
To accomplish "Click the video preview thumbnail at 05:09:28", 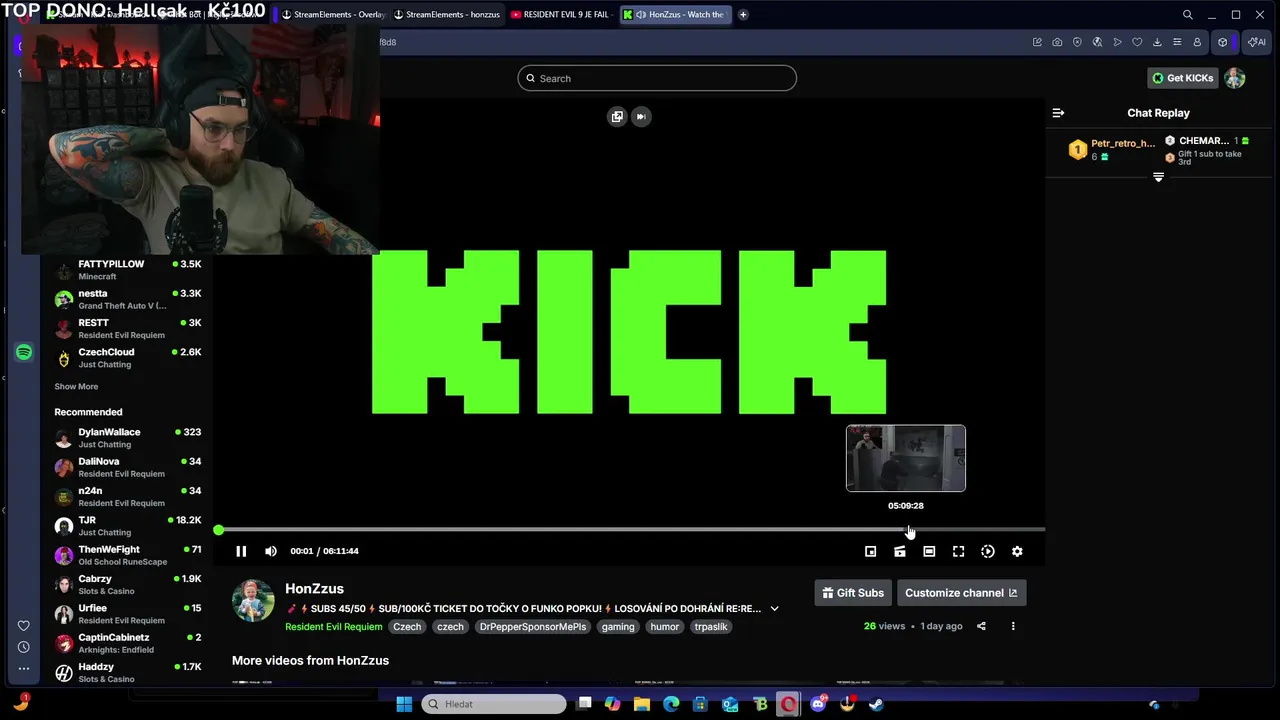I will [906, 458].
